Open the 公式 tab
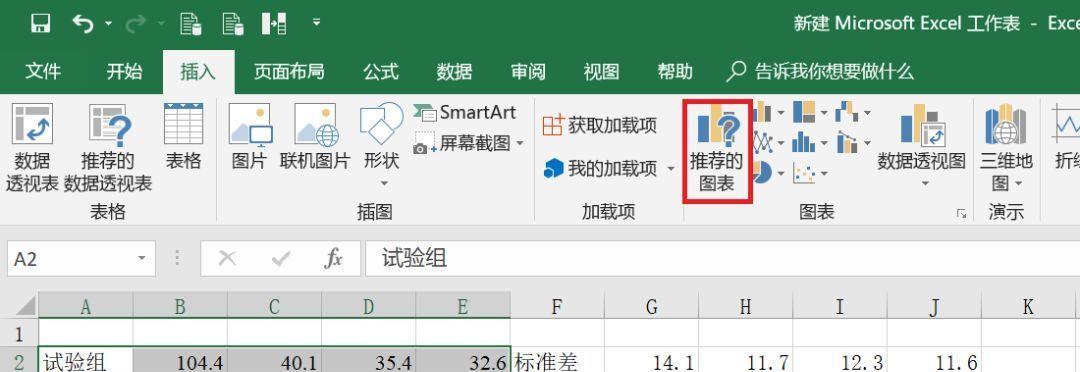 [381, 72]
